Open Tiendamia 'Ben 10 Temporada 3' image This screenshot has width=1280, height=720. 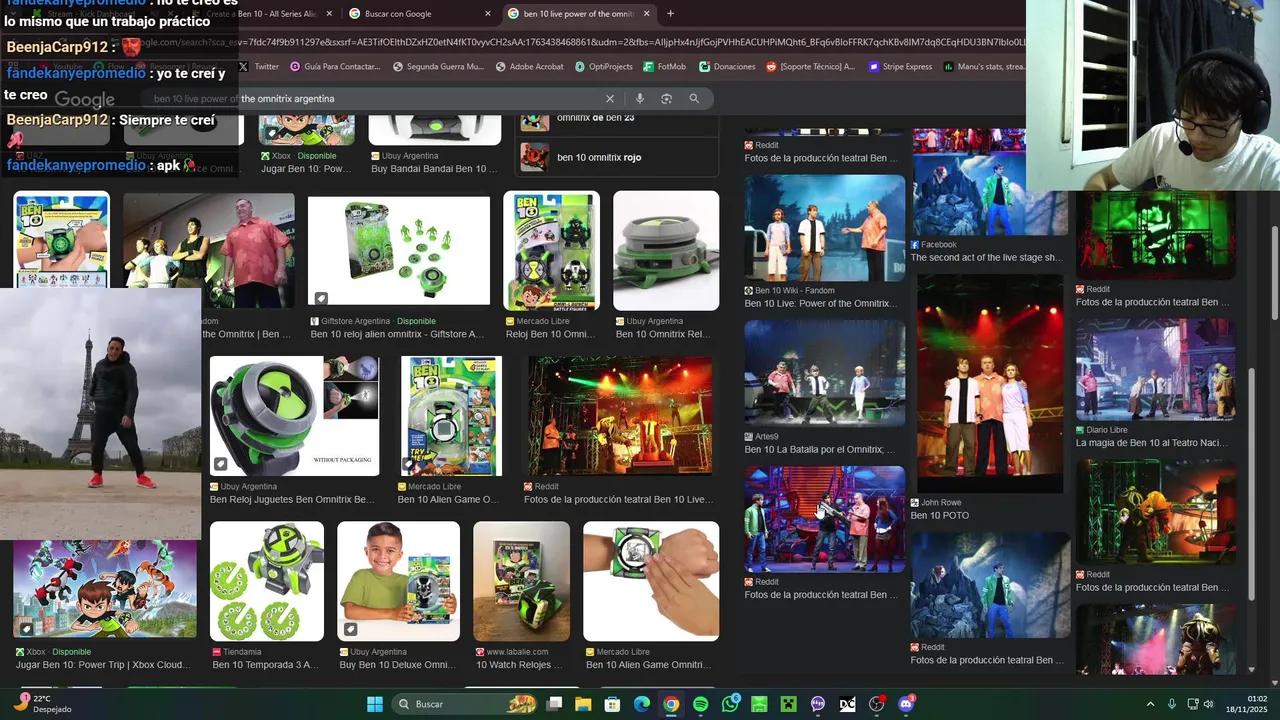267,581
